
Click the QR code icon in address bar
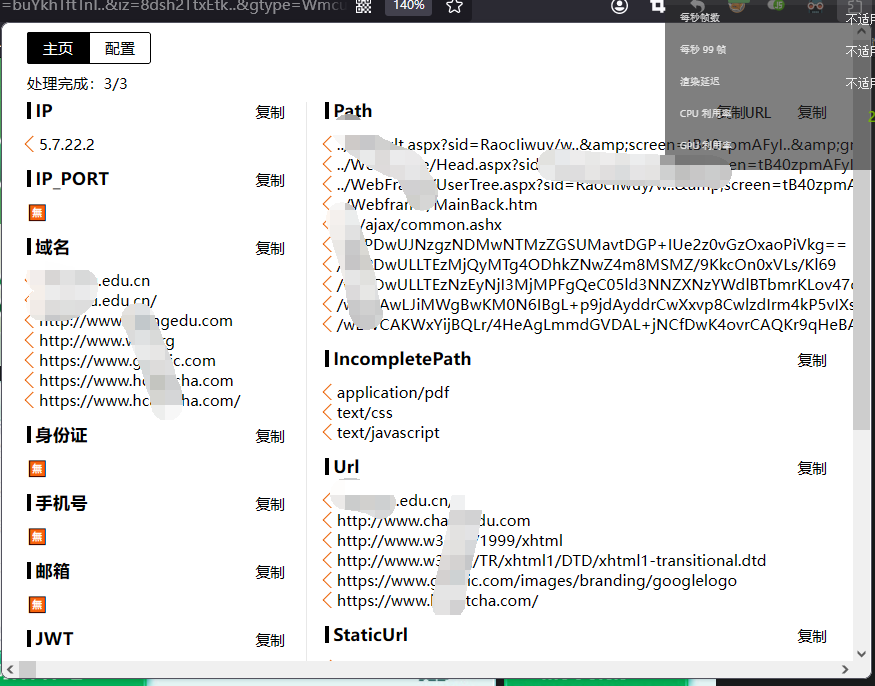coord(364,6)
